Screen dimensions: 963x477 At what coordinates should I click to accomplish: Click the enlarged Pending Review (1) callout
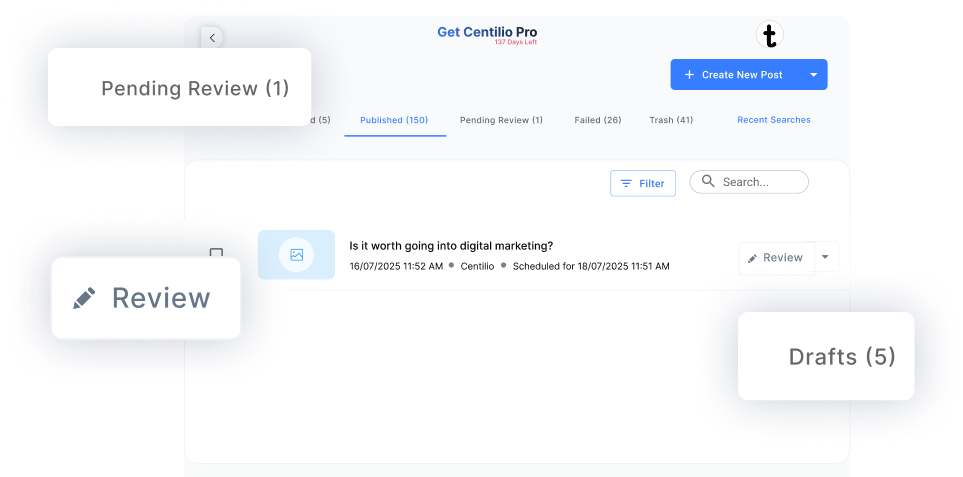point(179,87)
